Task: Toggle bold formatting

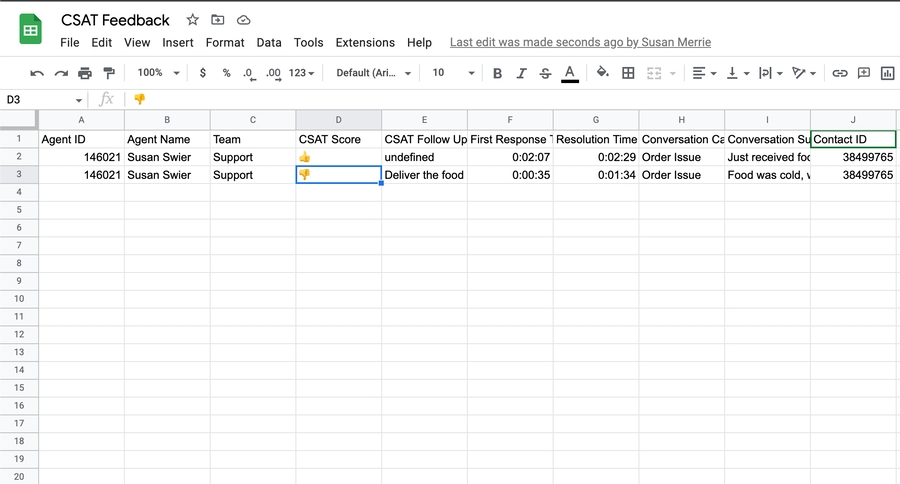Action: [497, 73]
